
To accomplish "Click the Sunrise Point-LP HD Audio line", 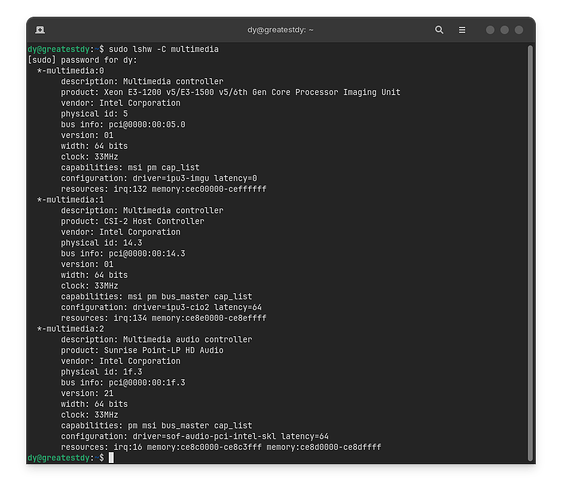I will [x=142, y=350].
